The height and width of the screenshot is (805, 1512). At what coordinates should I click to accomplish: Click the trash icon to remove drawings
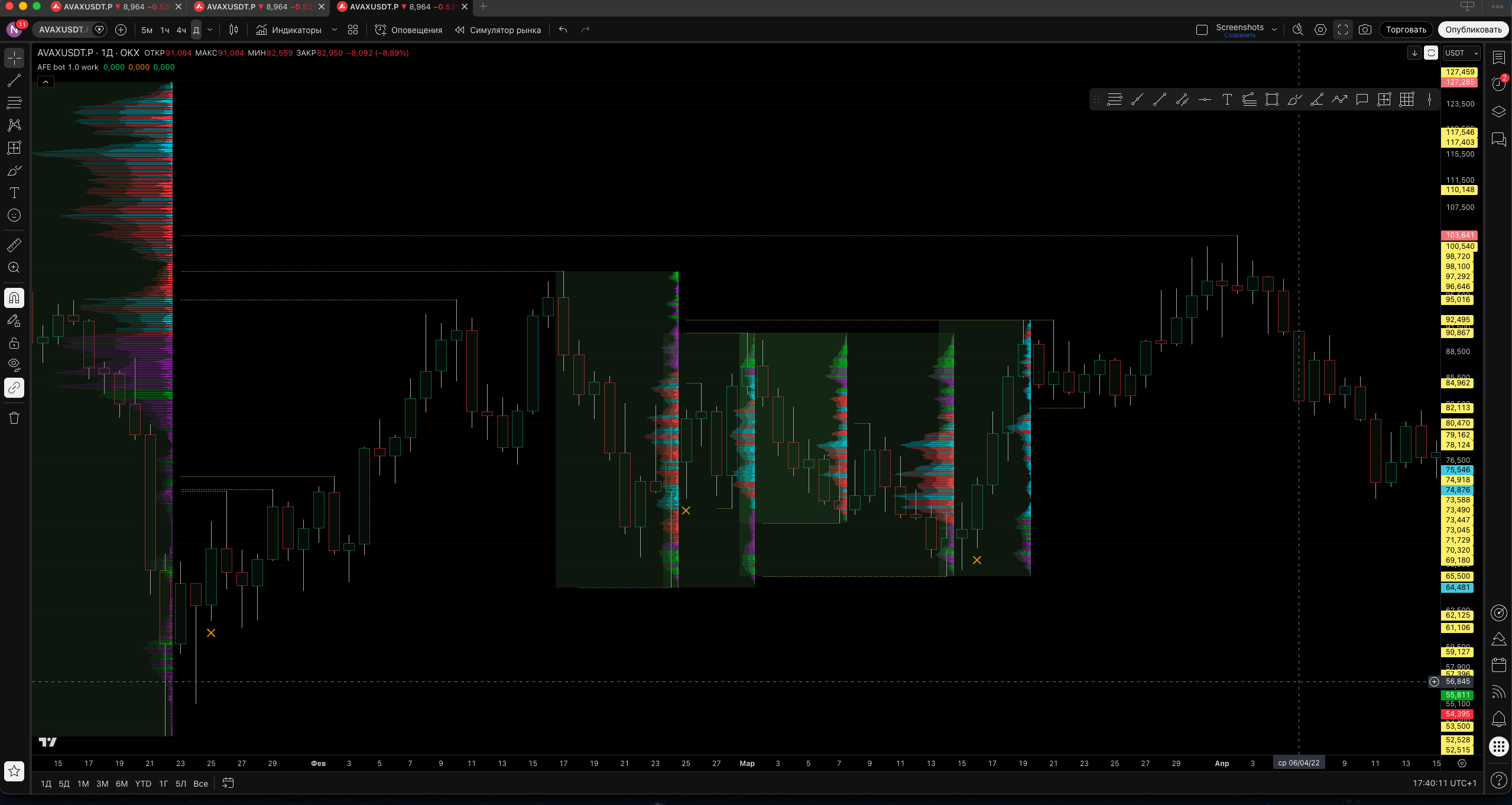(x=14, y=418)
